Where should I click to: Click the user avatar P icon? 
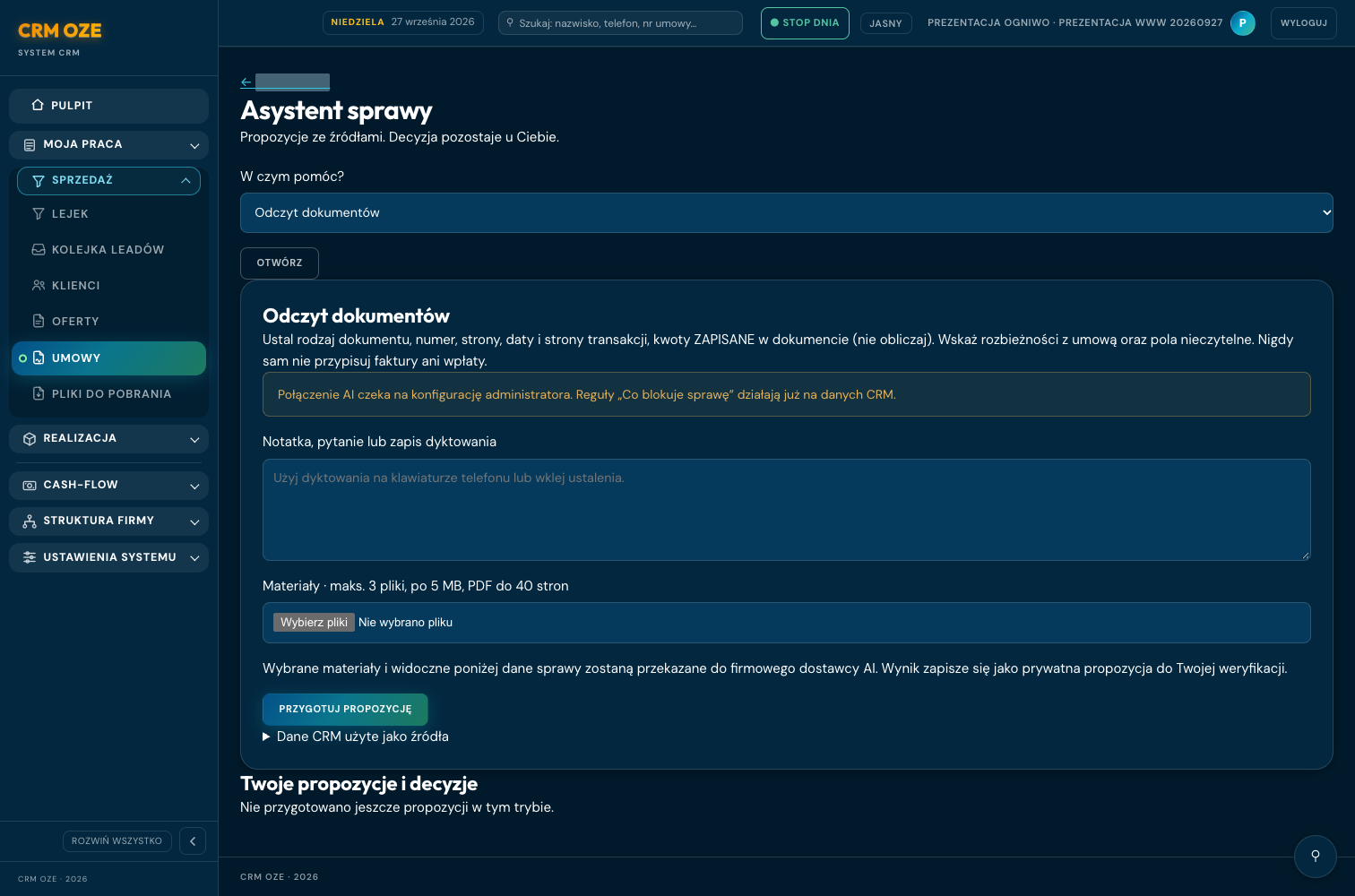pyautogui.click(x=1243, y=23)
